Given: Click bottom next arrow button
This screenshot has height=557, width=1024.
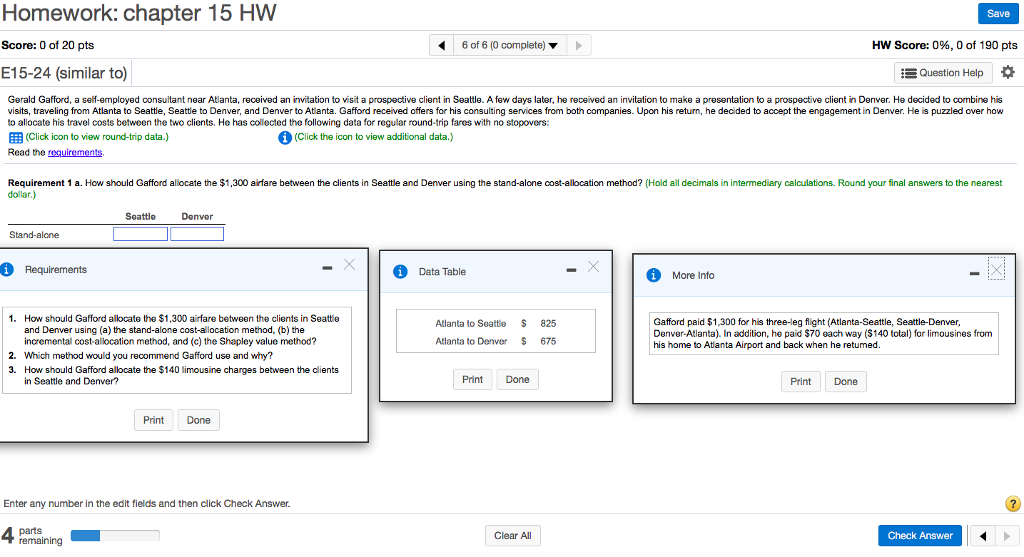Looking at the screenshot, I should pyautogui.click(x=1006, y=536).
